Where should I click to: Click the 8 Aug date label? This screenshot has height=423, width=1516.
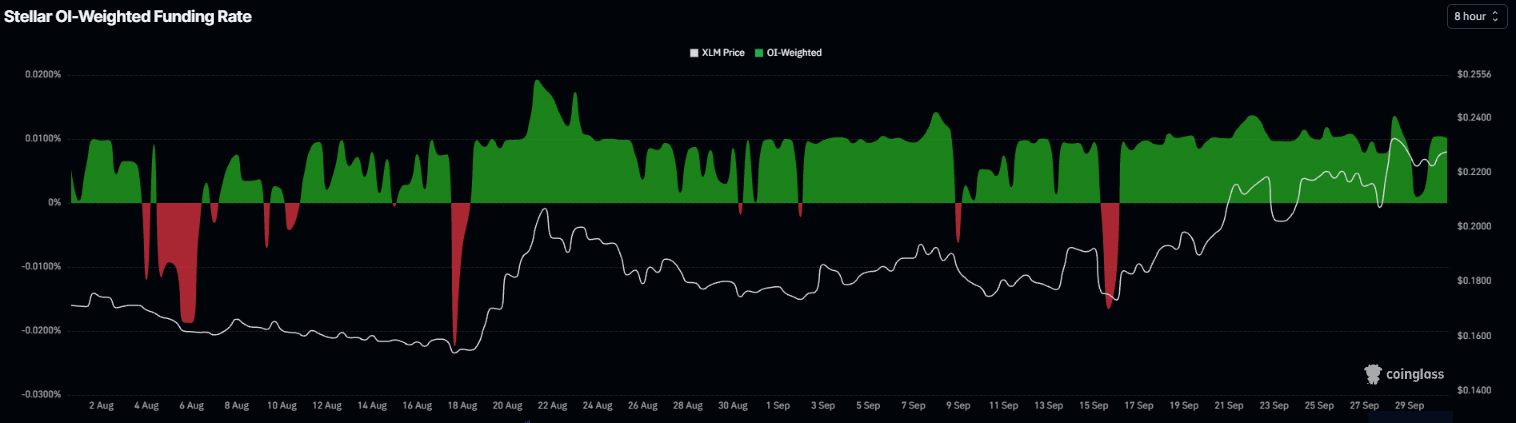pos(236,407)
